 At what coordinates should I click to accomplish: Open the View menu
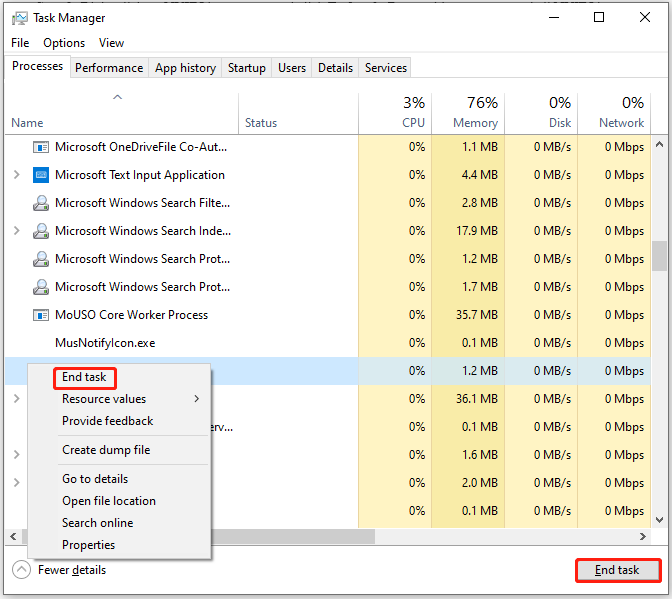111,43
